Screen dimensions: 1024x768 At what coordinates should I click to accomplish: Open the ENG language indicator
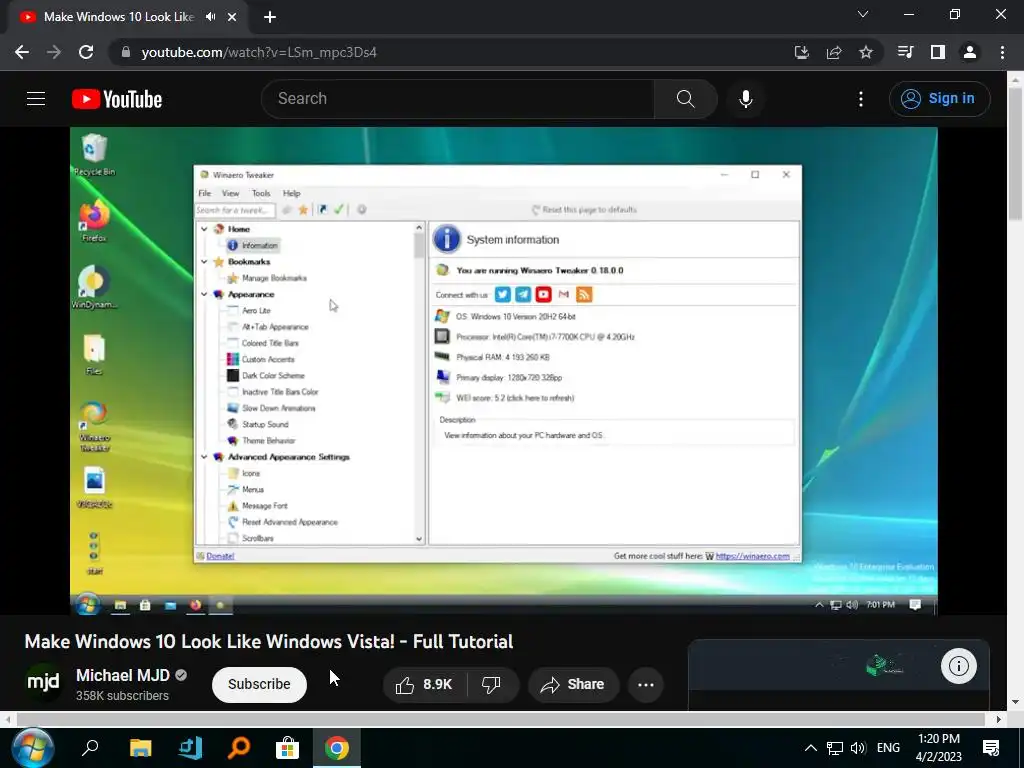[x=888, y=748]
